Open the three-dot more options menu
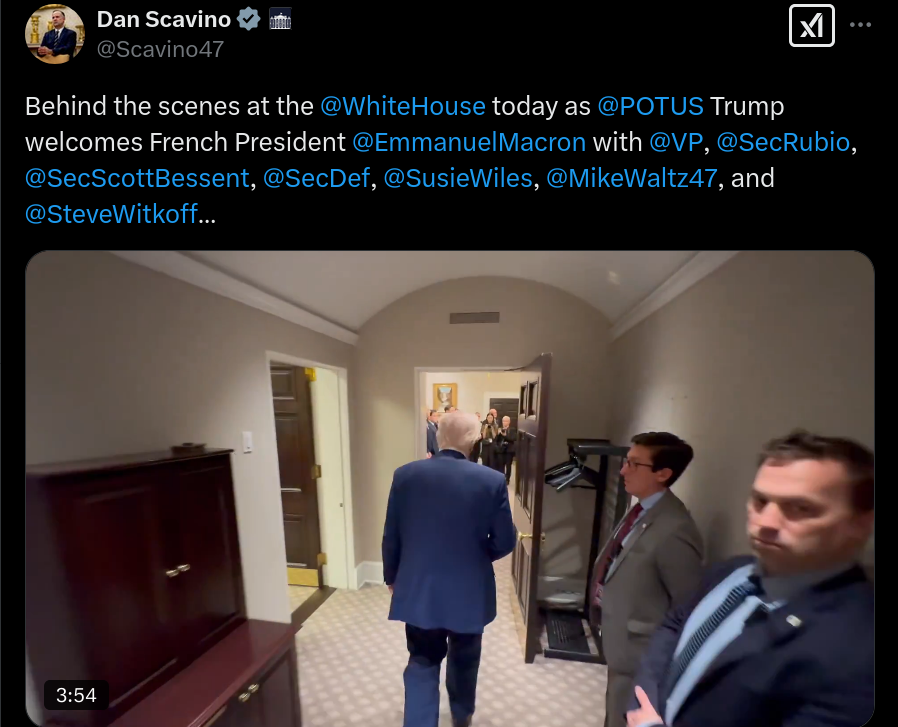Viewport: 898px width, 727px height. 860,25
